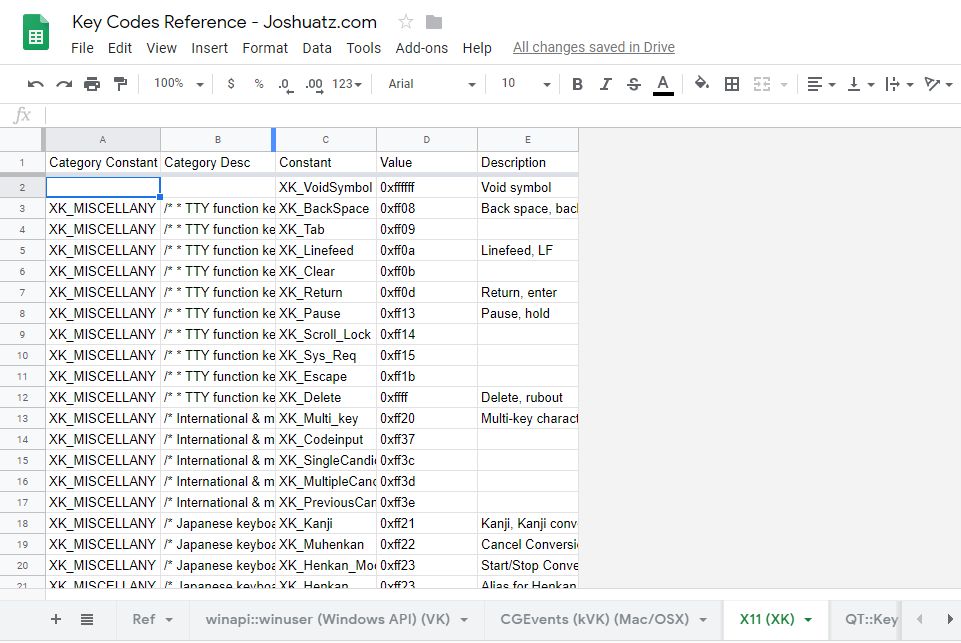Click the Undo icon
961x643 pixels.
click(36, 84)
